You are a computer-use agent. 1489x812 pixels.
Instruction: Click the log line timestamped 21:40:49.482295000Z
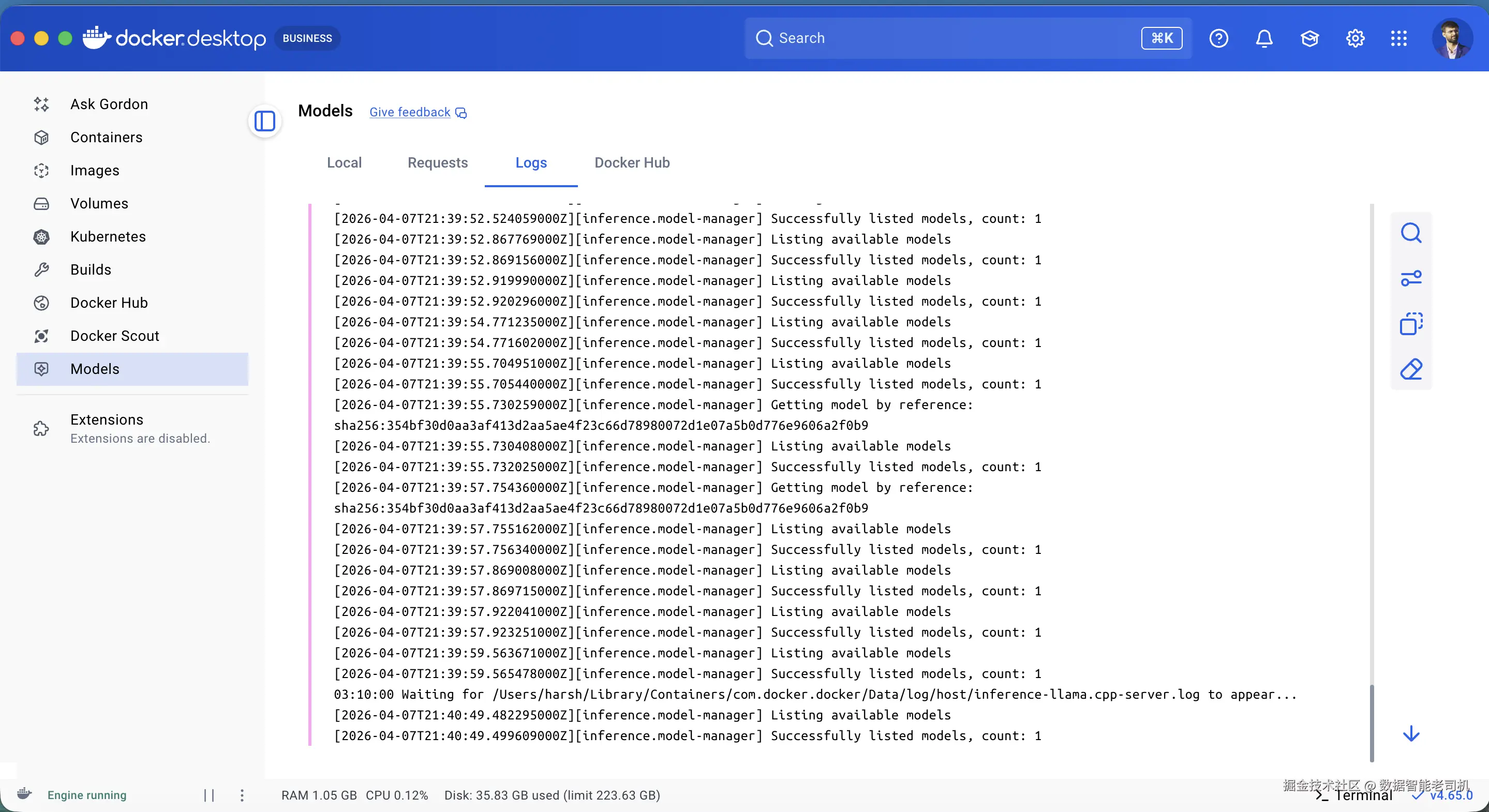coord(642,715)
